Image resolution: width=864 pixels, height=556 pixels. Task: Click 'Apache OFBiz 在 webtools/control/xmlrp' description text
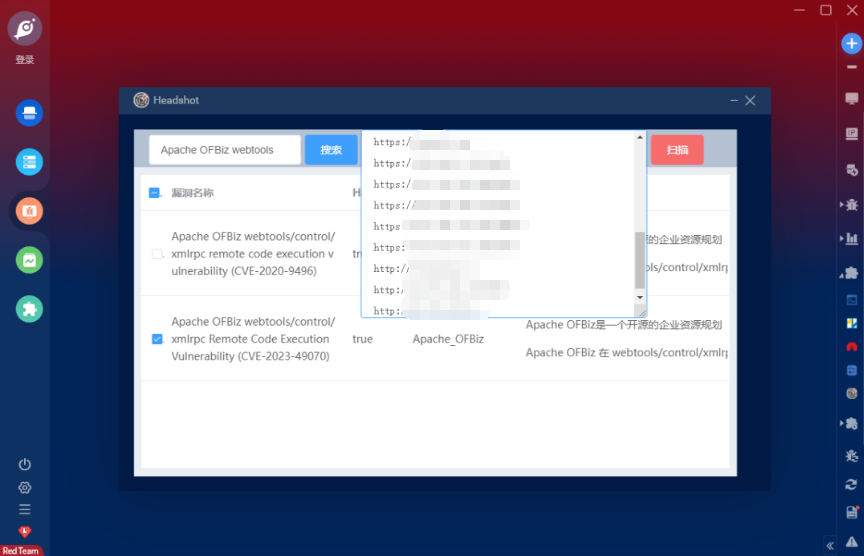627,353
